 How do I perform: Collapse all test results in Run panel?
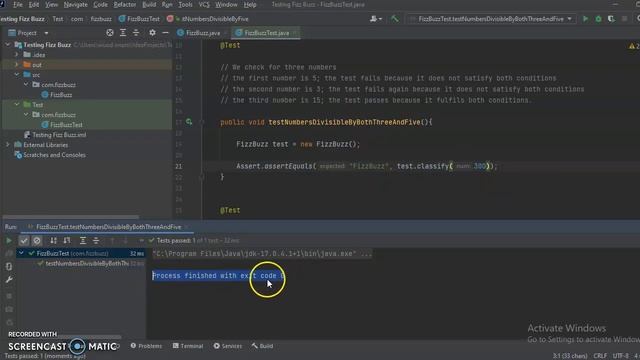(x=96, y=241)
